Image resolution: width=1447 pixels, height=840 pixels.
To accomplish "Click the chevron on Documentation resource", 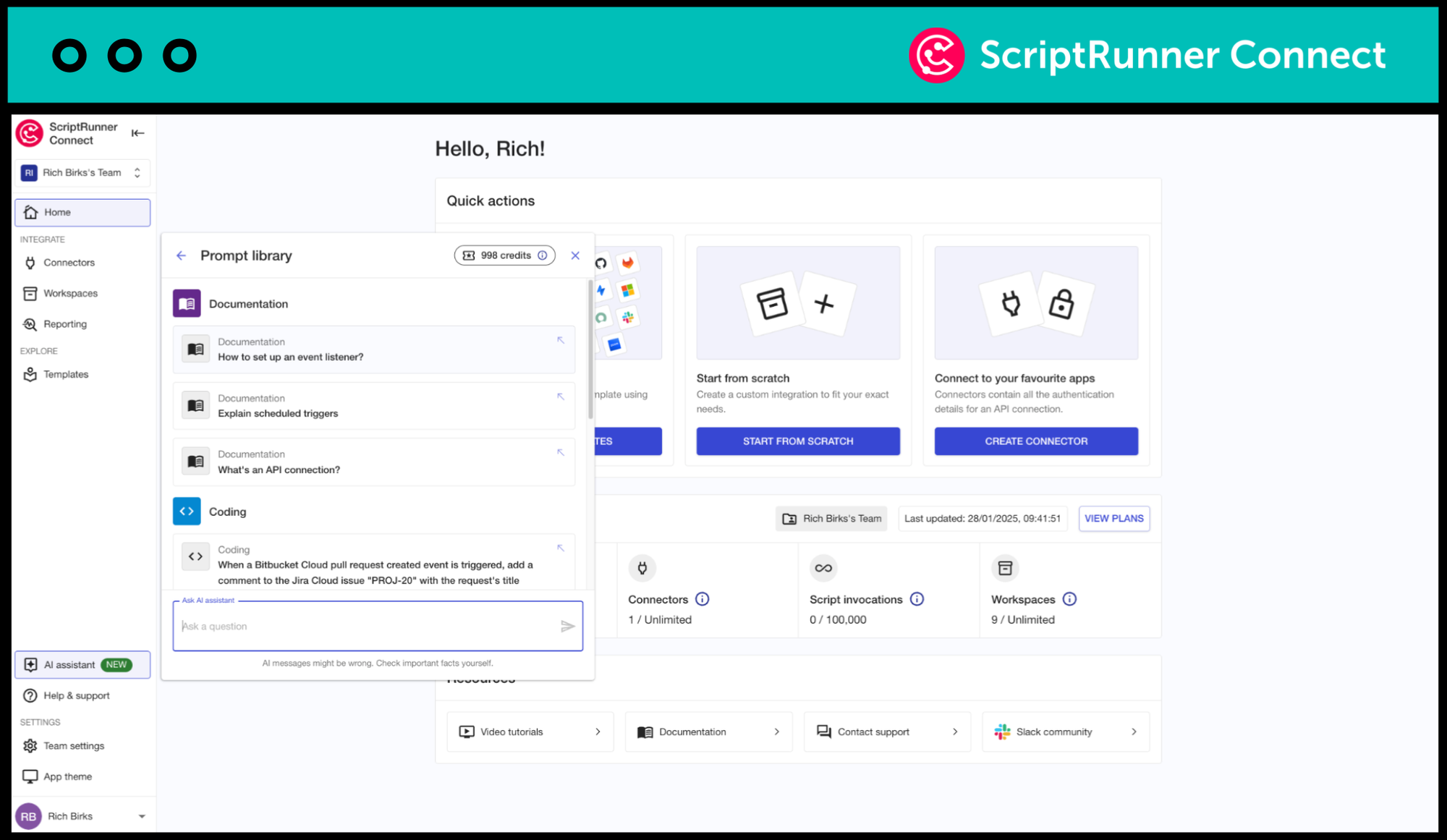I will pos(776,732).
